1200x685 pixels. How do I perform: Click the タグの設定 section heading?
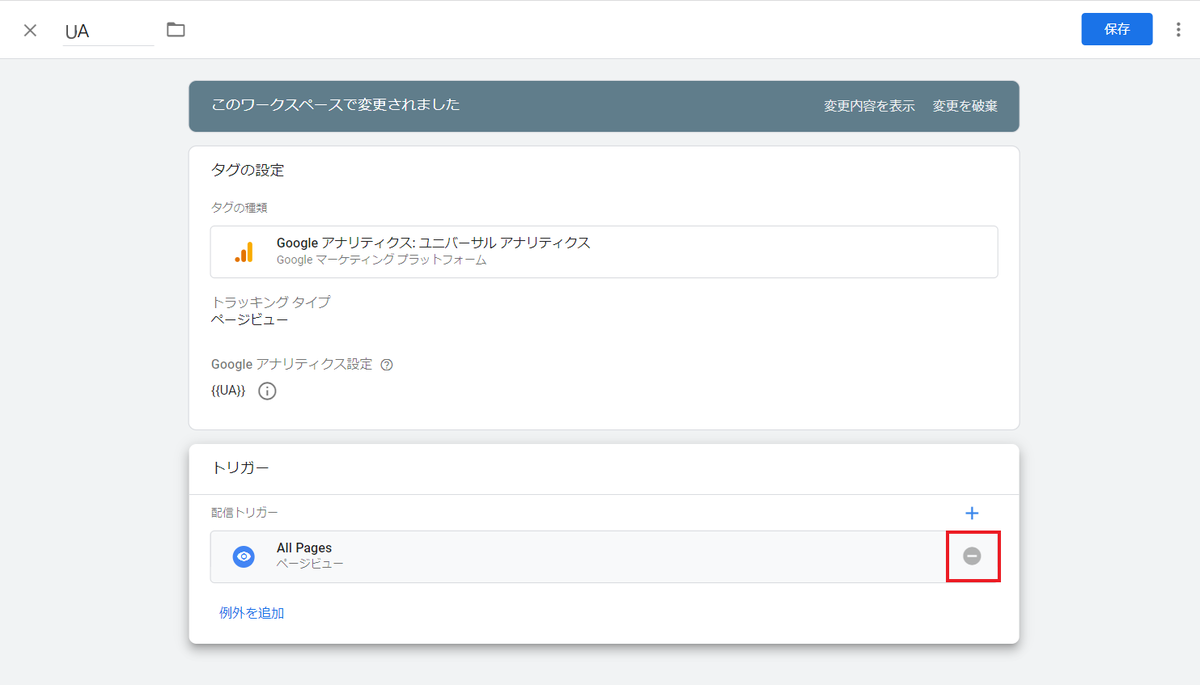248,170
